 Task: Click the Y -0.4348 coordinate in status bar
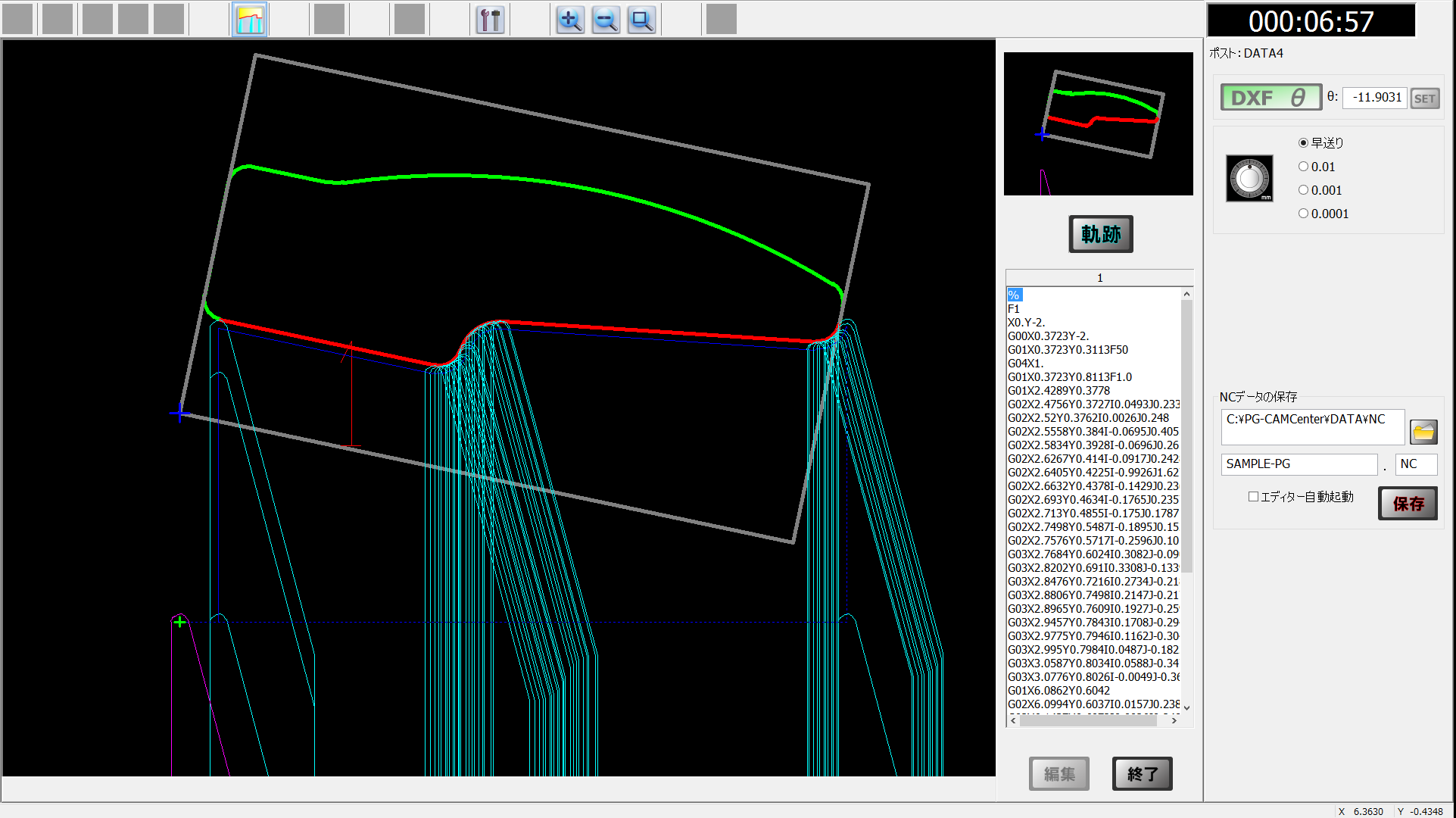1420,811
